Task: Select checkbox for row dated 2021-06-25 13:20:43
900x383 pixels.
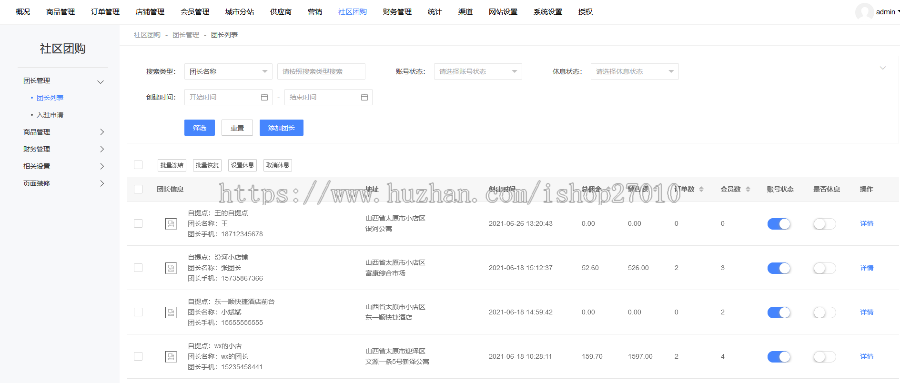Action: 138,223
